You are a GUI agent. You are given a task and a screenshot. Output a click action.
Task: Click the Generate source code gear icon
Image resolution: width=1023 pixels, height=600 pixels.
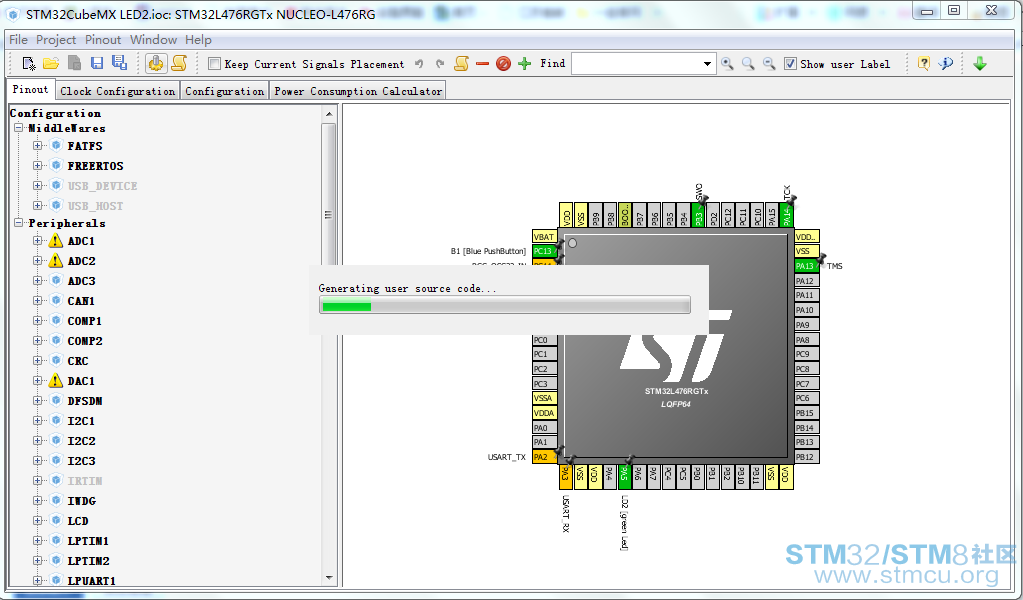click(x=156, y=63)
